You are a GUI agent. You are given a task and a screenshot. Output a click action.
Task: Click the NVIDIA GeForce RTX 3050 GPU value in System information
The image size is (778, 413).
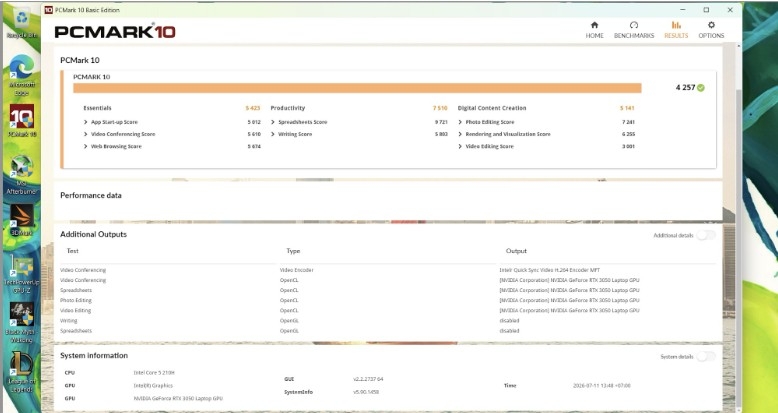point(178,399)
